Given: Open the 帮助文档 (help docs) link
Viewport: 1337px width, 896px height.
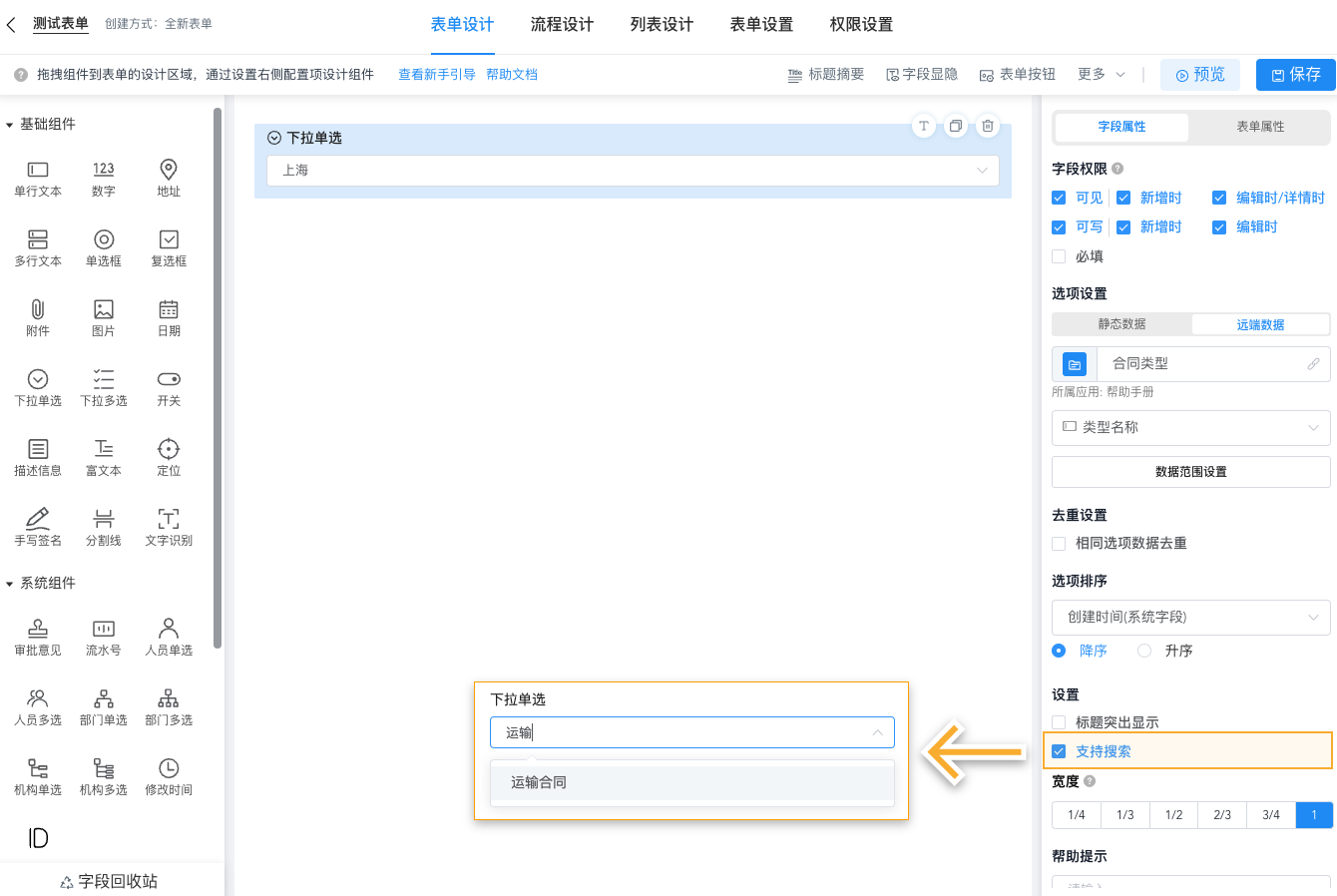Looking at the screenshot, I should coord(512,74).
